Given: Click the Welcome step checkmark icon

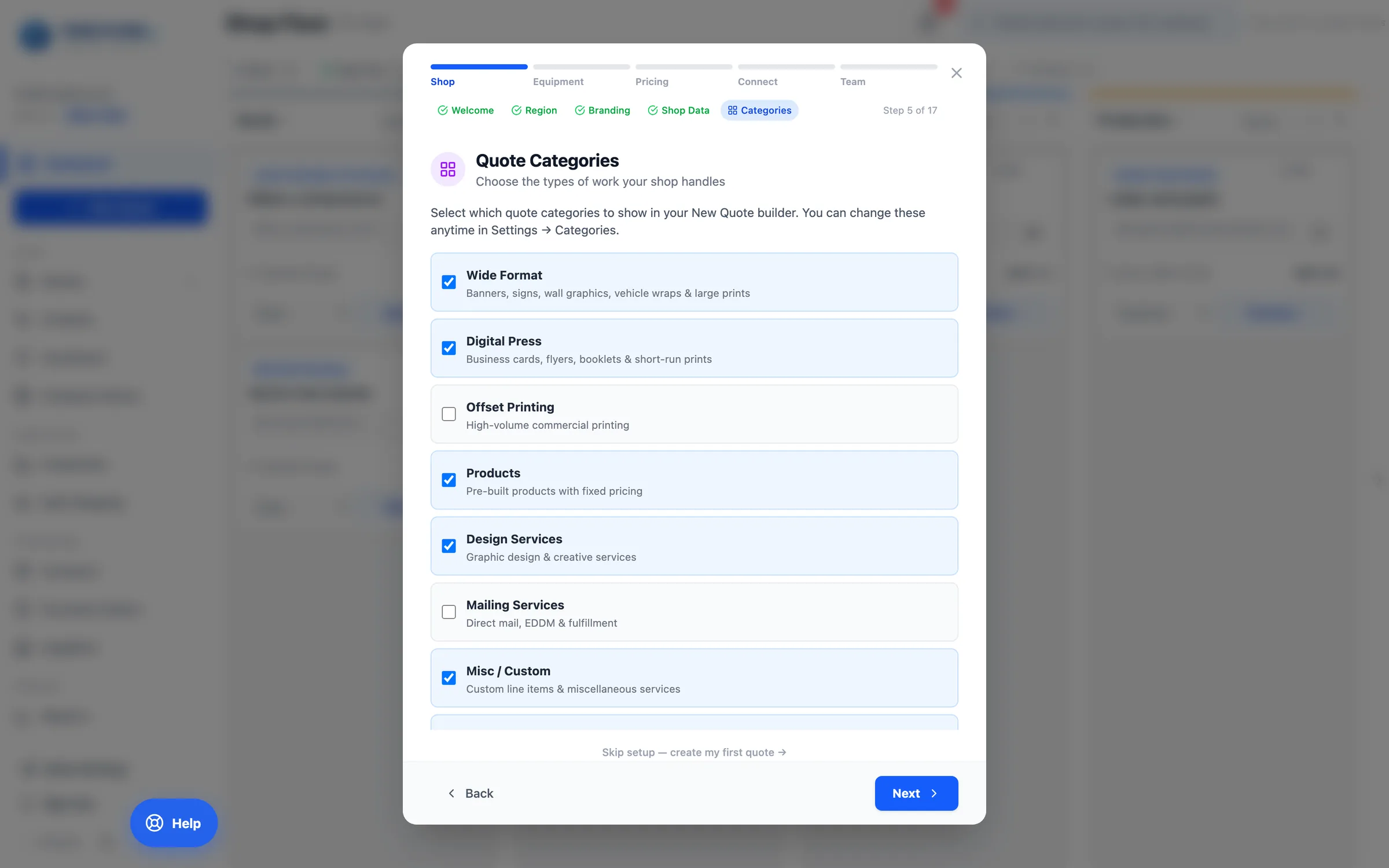Looking at the screenshot, I should click(x=443, y=111).
